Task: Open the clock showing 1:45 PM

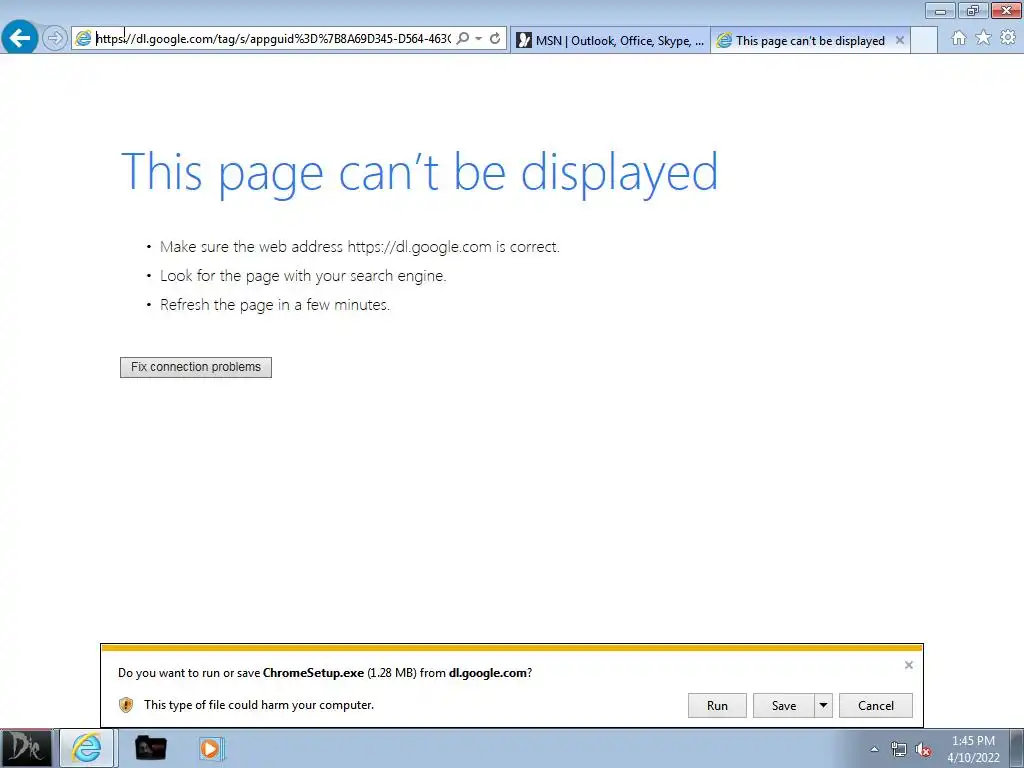Action: pyautogui.click(x=973, y=749)
